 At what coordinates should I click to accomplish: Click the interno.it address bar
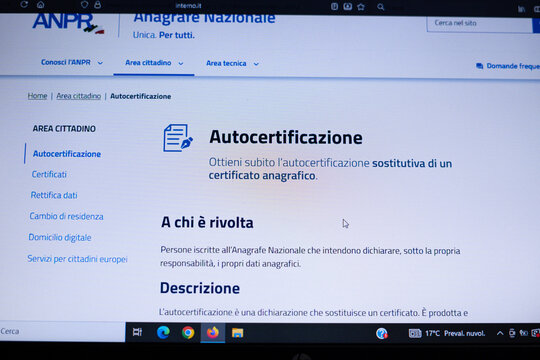(188, 6)
